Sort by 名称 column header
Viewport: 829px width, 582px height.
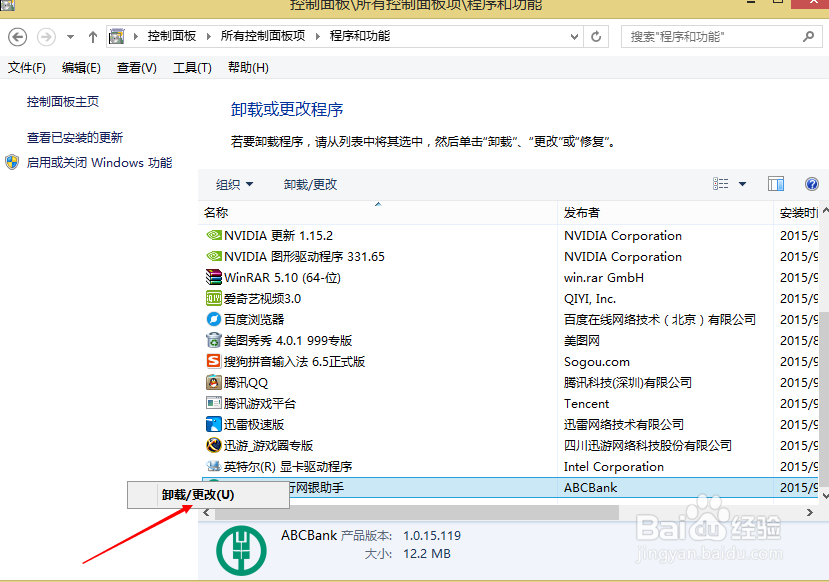(377, 213)
